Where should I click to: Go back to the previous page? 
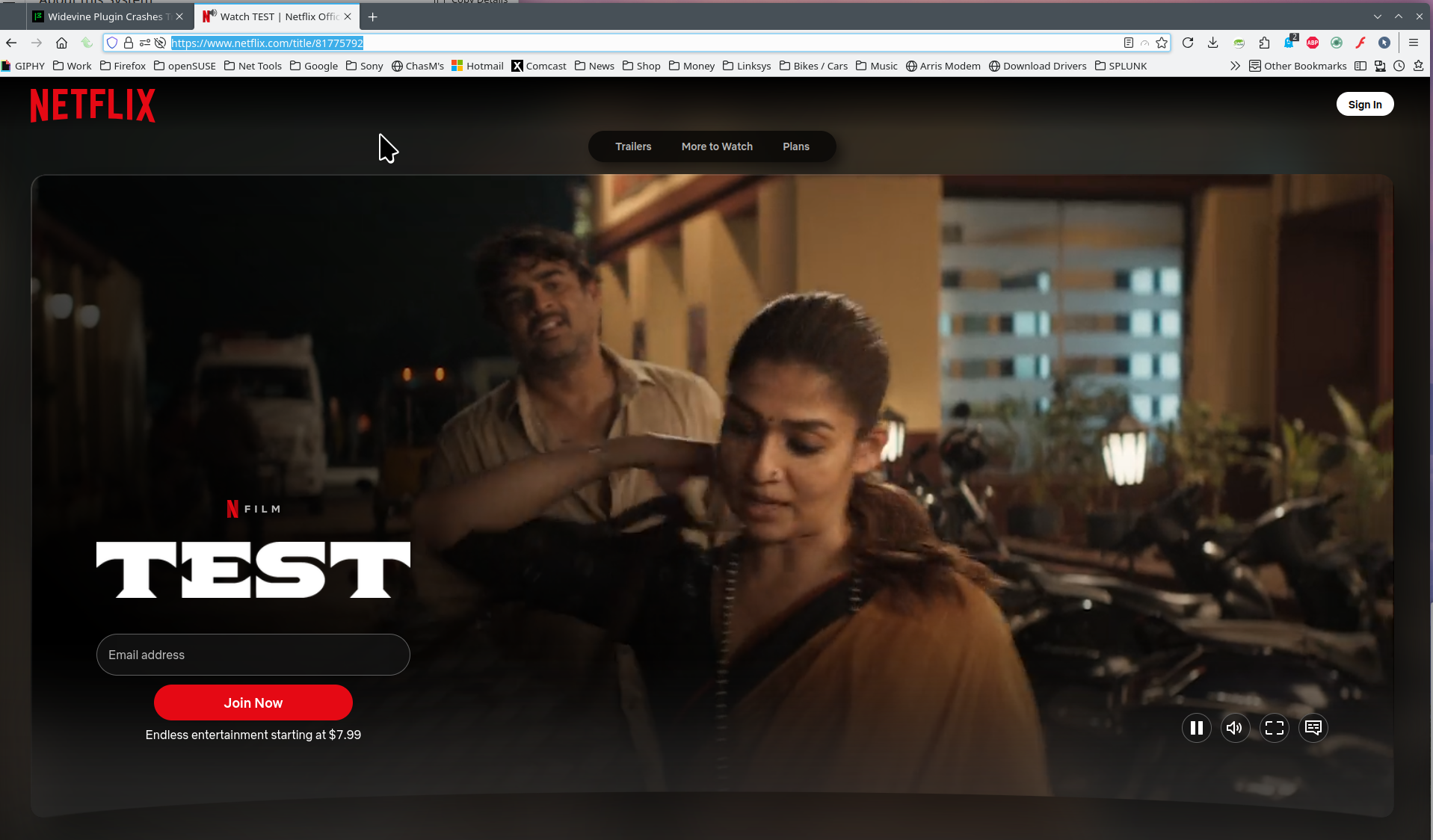(11, 43)
